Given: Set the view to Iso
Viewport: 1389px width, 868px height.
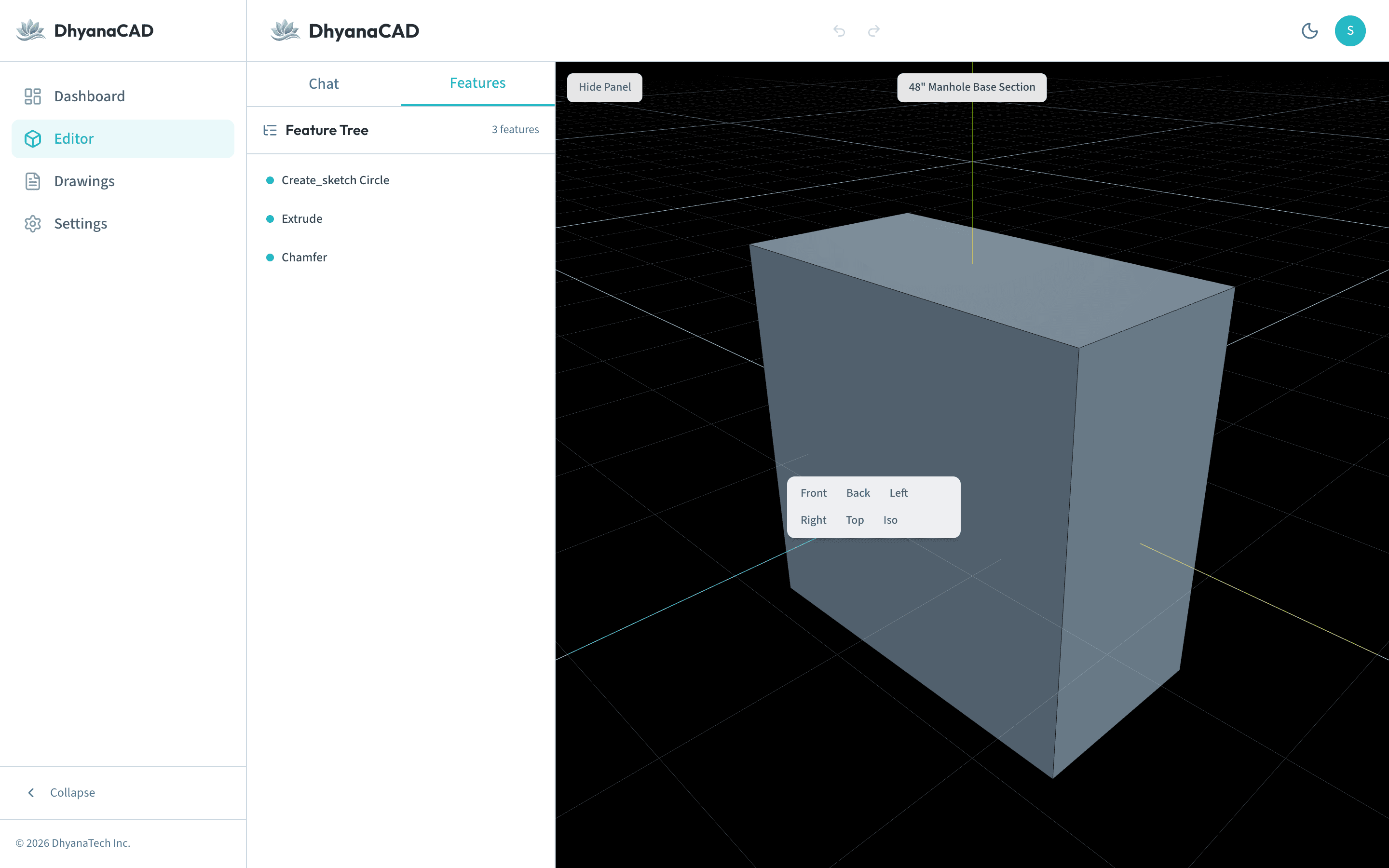Looking at the screenshot, I should [890, 520].
